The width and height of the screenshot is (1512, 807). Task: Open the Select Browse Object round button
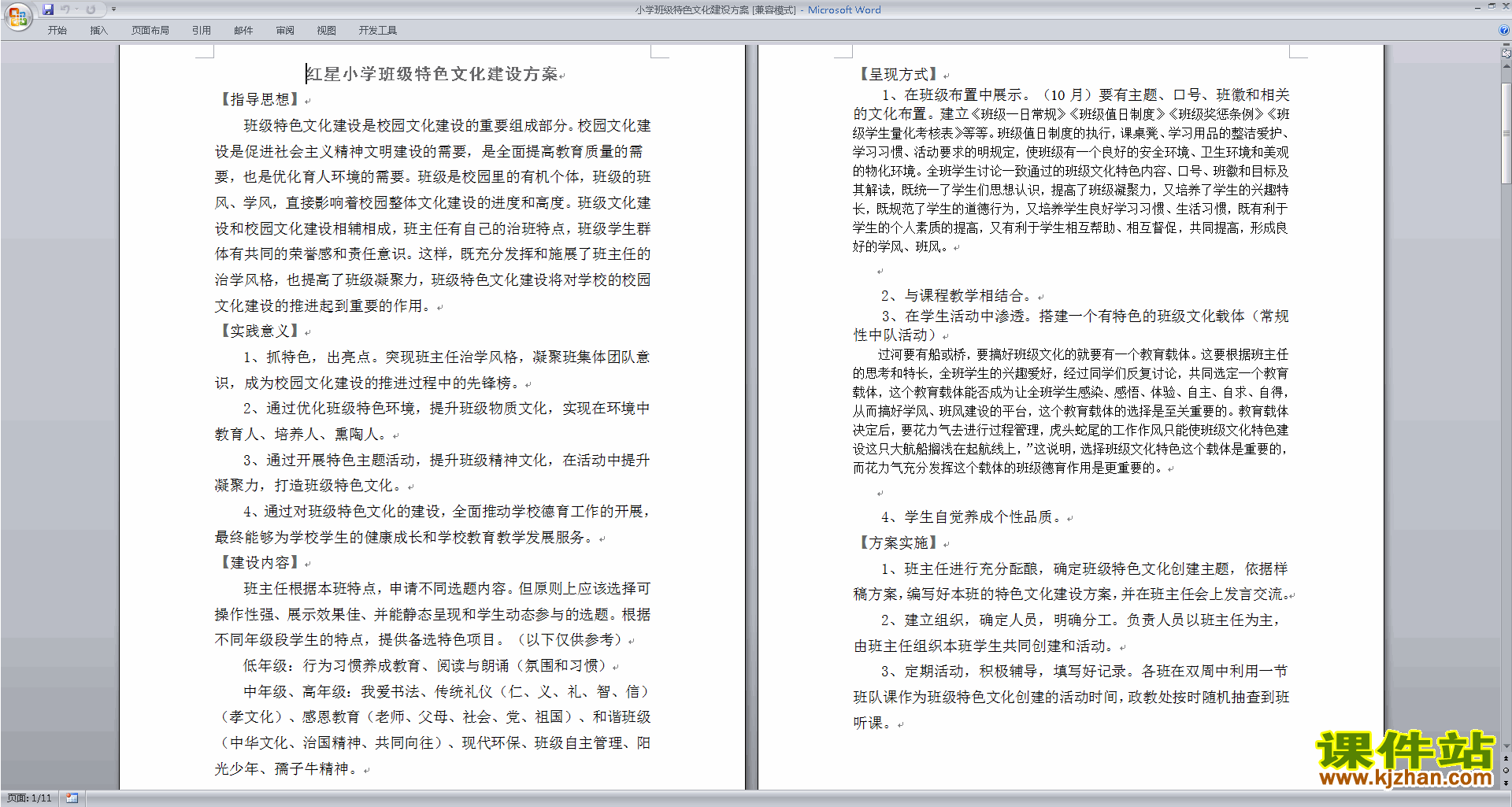[1506, 771]
